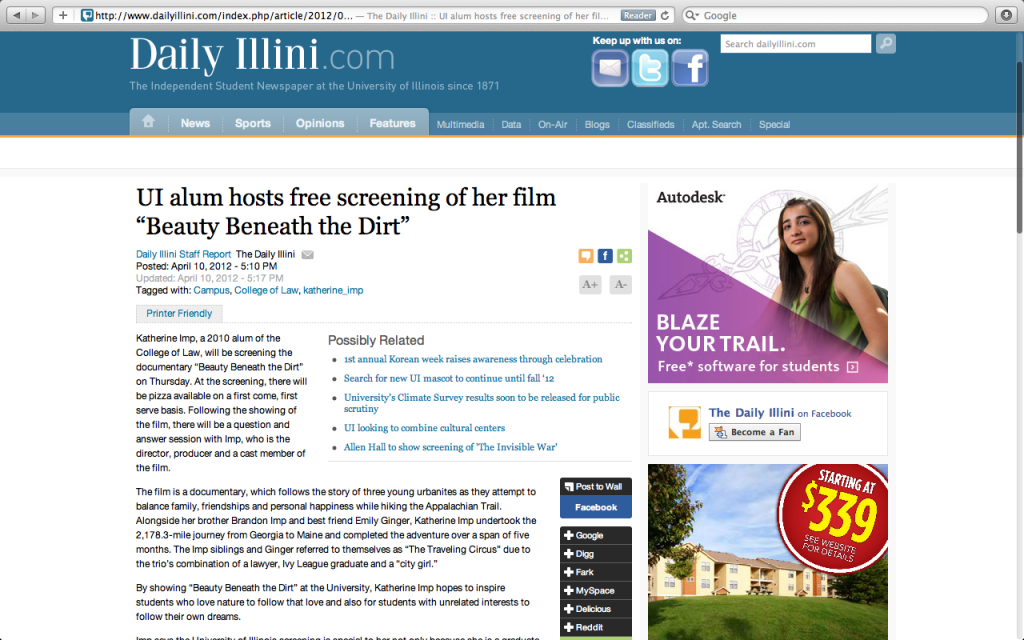
Task: Go back with the browser back arrow
Action: [16, 15]
